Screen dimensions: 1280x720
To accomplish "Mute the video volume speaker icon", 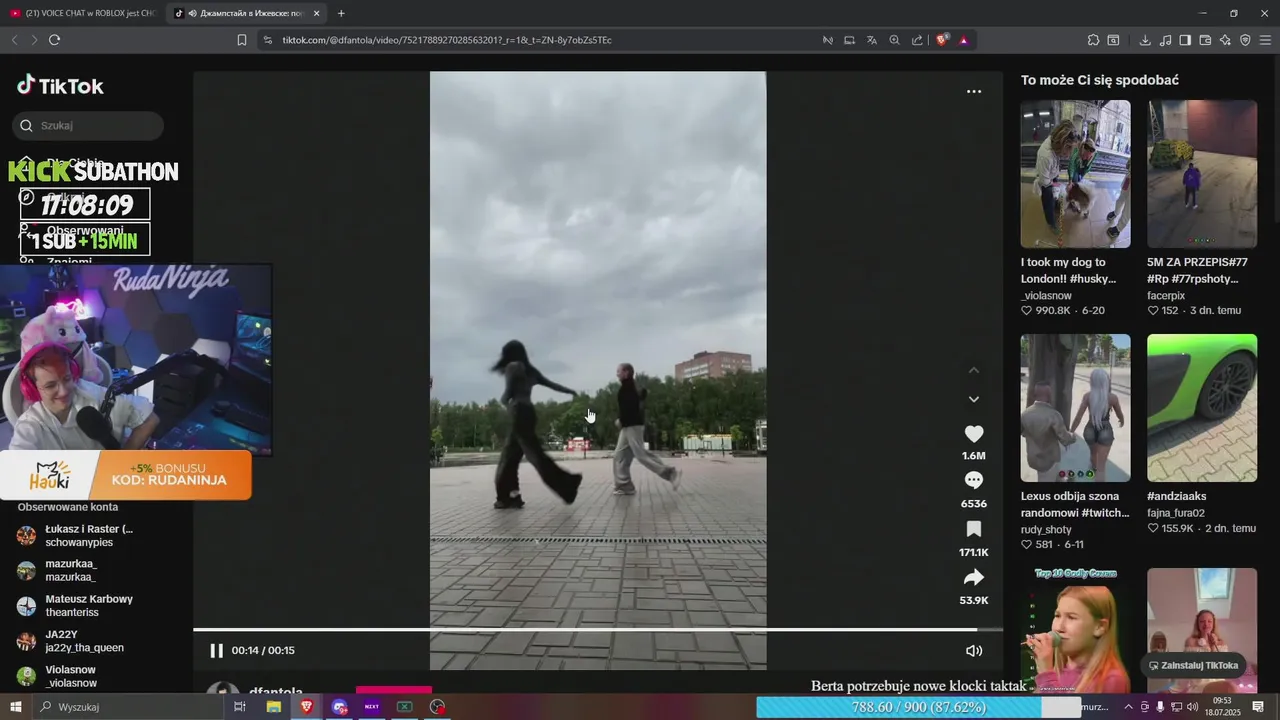I will 973,650.
